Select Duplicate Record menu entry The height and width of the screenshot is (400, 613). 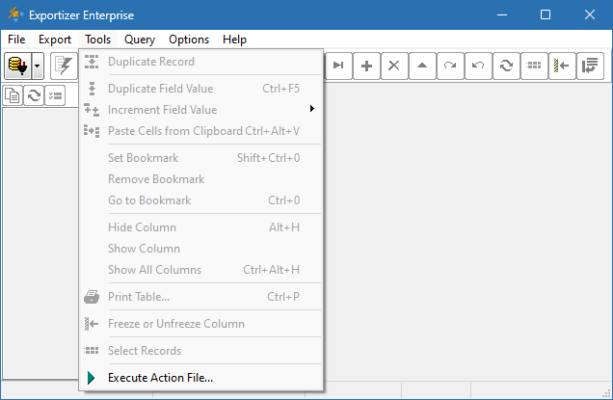tap(201, 62)
